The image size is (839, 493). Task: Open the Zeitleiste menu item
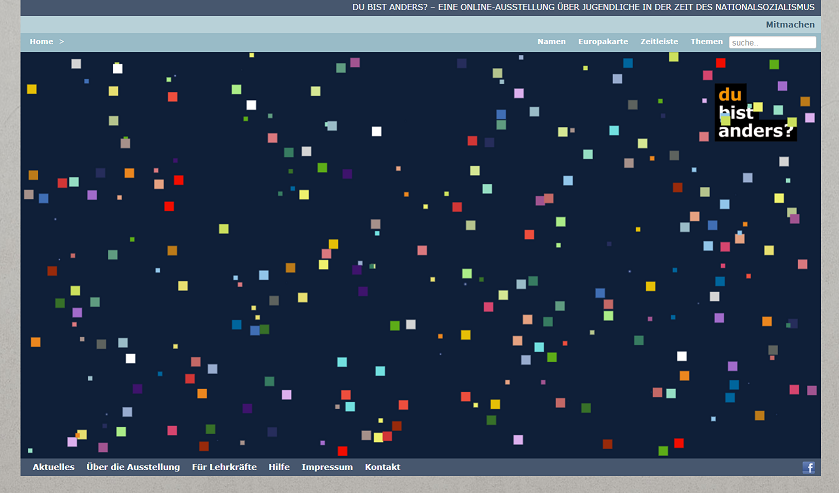pyautogui.click(x=659, y=41)
